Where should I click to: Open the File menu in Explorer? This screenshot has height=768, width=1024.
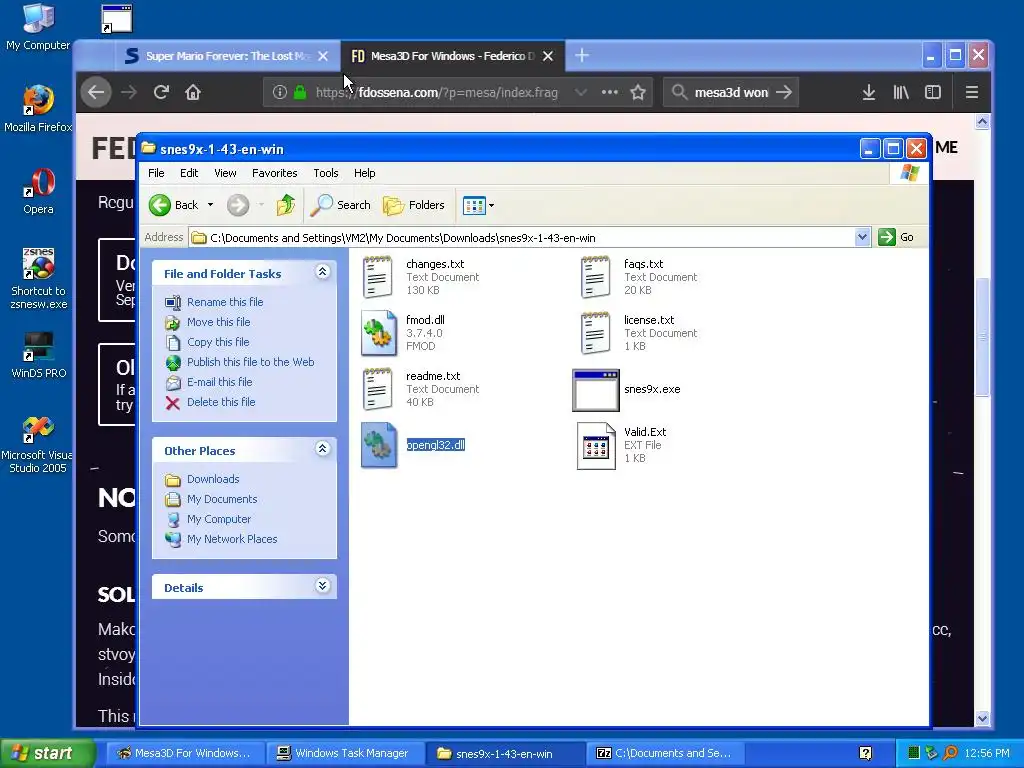[156, 173]
